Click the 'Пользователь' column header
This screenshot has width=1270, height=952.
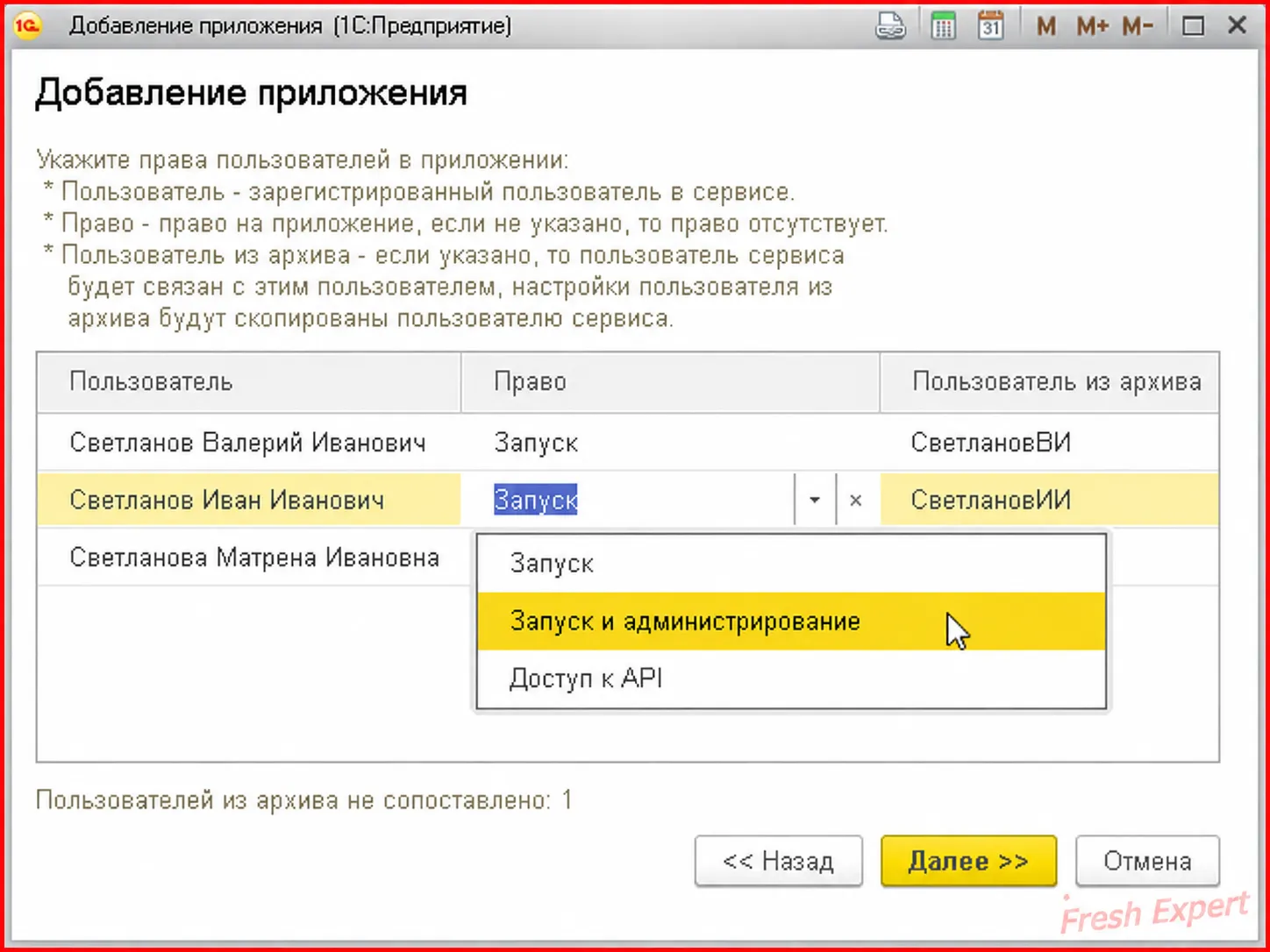click(249, 382)
